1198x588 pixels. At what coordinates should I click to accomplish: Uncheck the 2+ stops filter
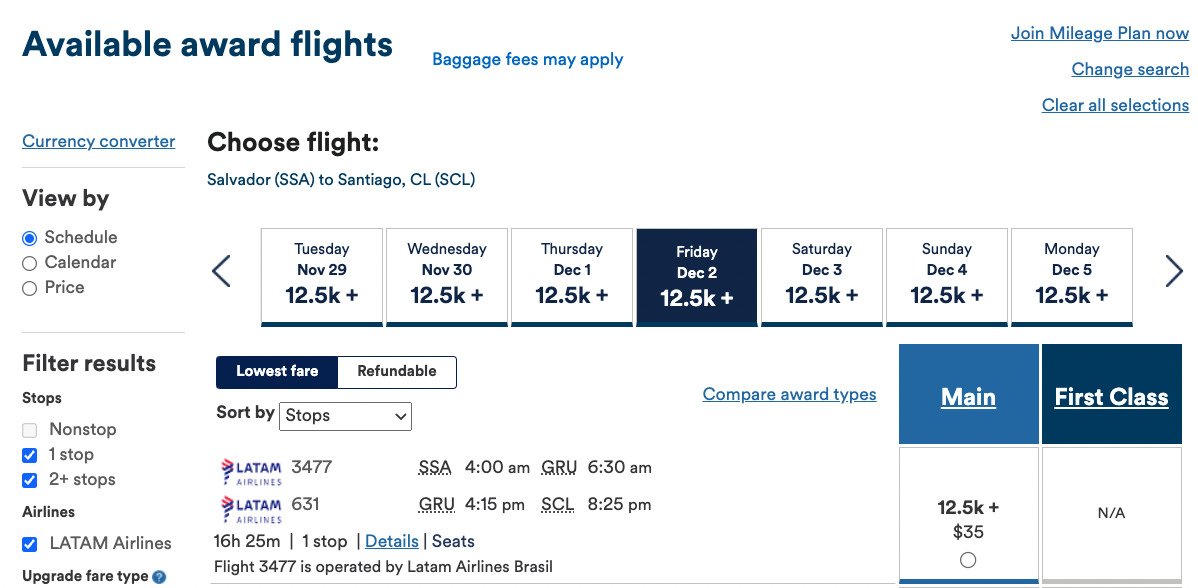[29, 480]
